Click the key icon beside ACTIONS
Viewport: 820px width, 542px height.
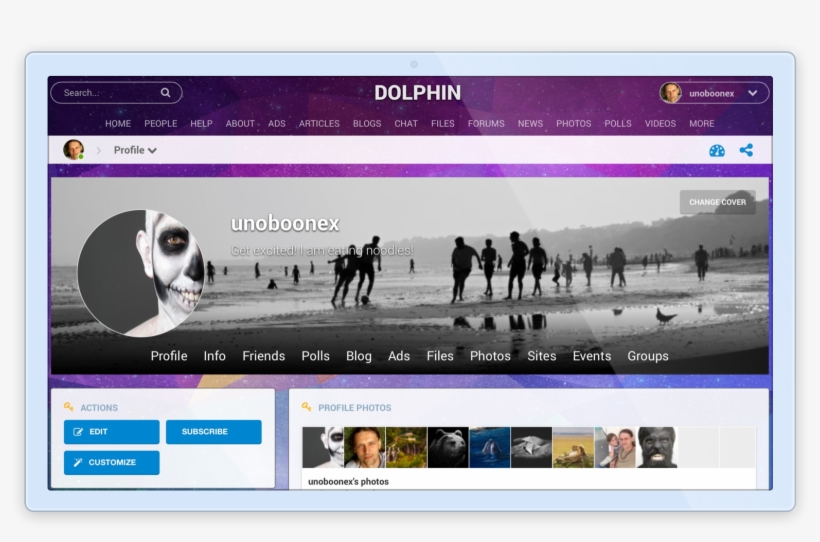tap(69, 406)
